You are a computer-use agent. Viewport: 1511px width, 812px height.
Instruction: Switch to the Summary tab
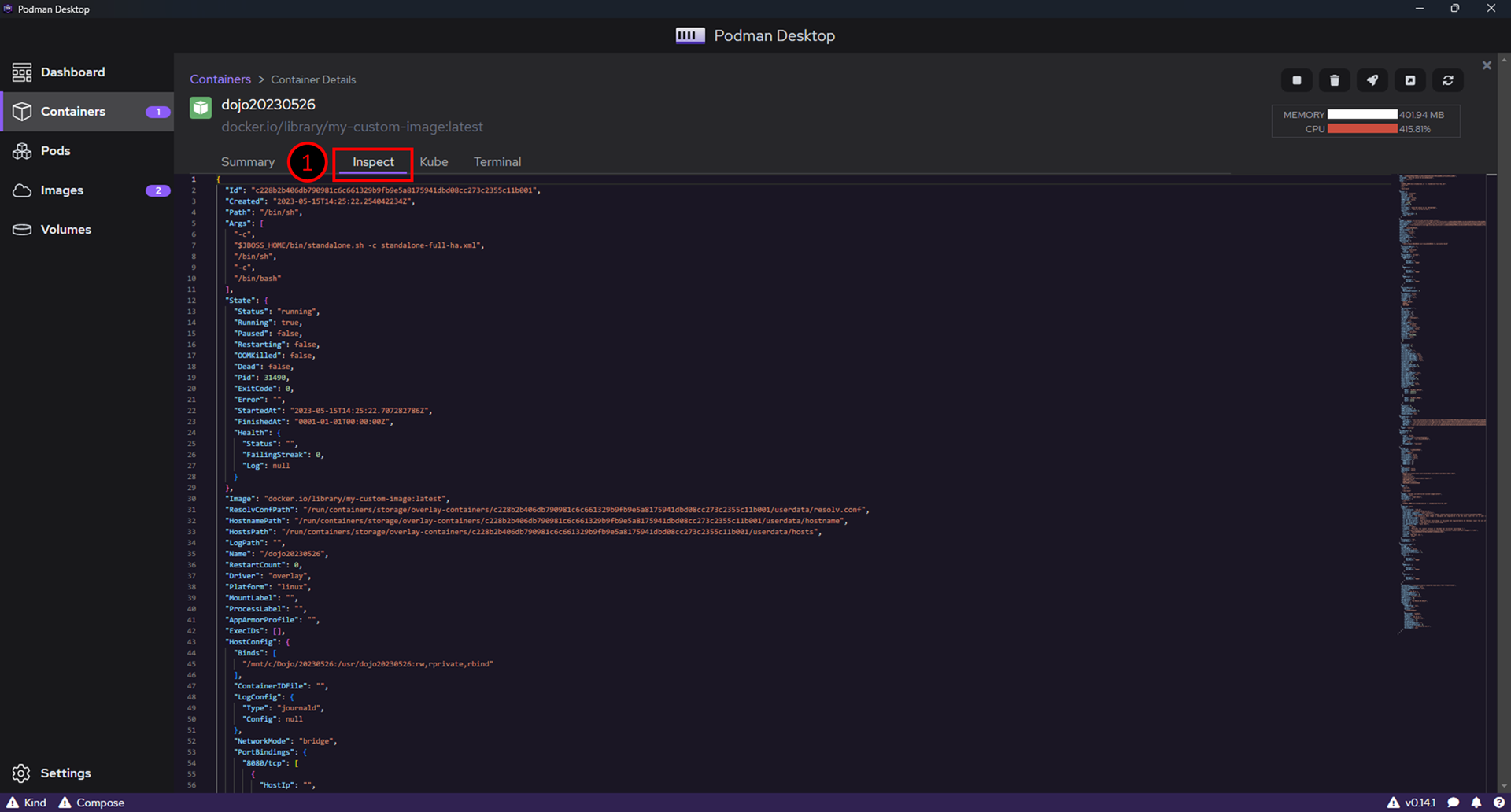click(248, 162)
